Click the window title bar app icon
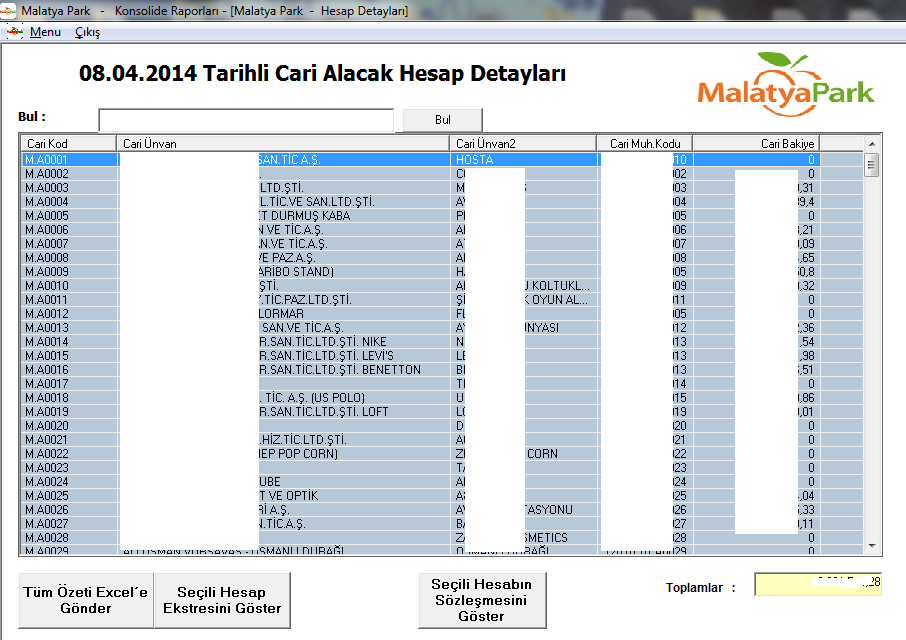 point(8,10)
